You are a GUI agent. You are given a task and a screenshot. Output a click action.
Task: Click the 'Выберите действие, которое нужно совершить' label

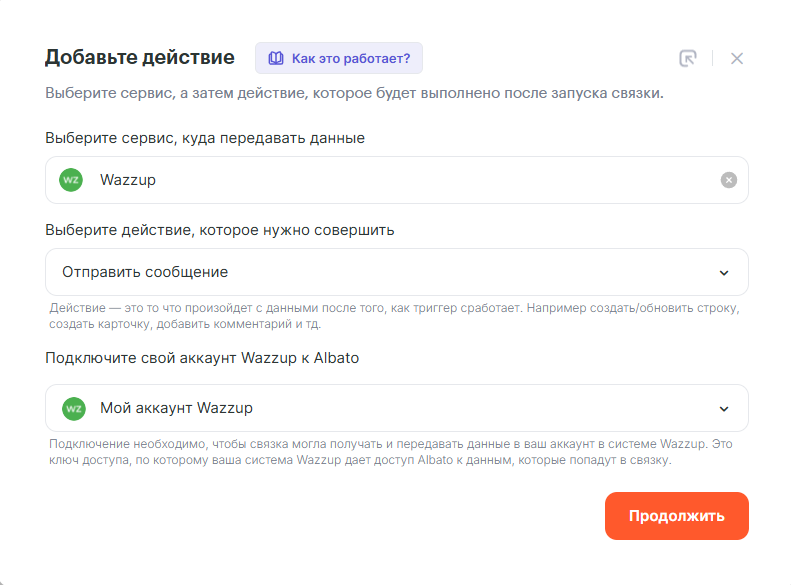220,230
